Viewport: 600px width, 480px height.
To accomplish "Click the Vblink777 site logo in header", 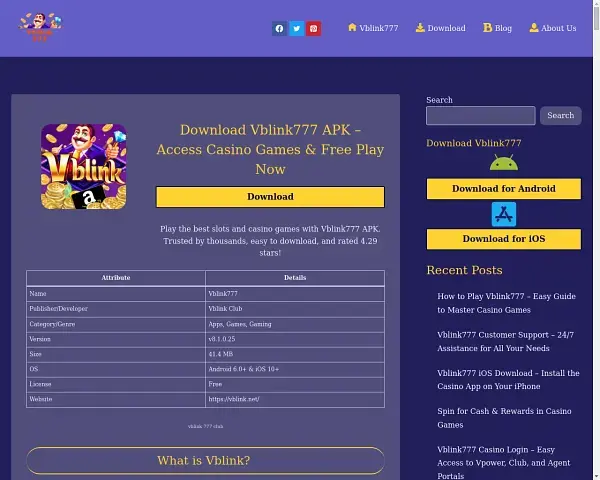I will tap(40, 27).
